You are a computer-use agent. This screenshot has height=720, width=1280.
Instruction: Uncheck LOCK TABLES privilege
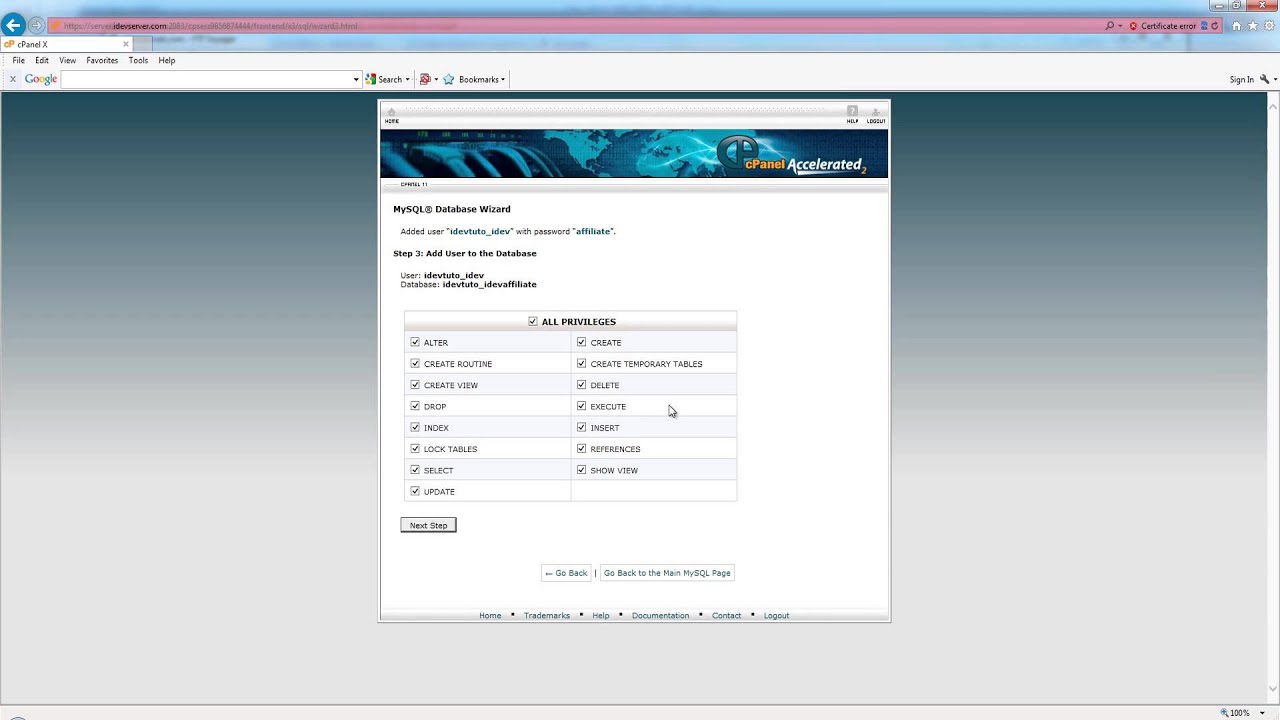click(x=415, y=448)
